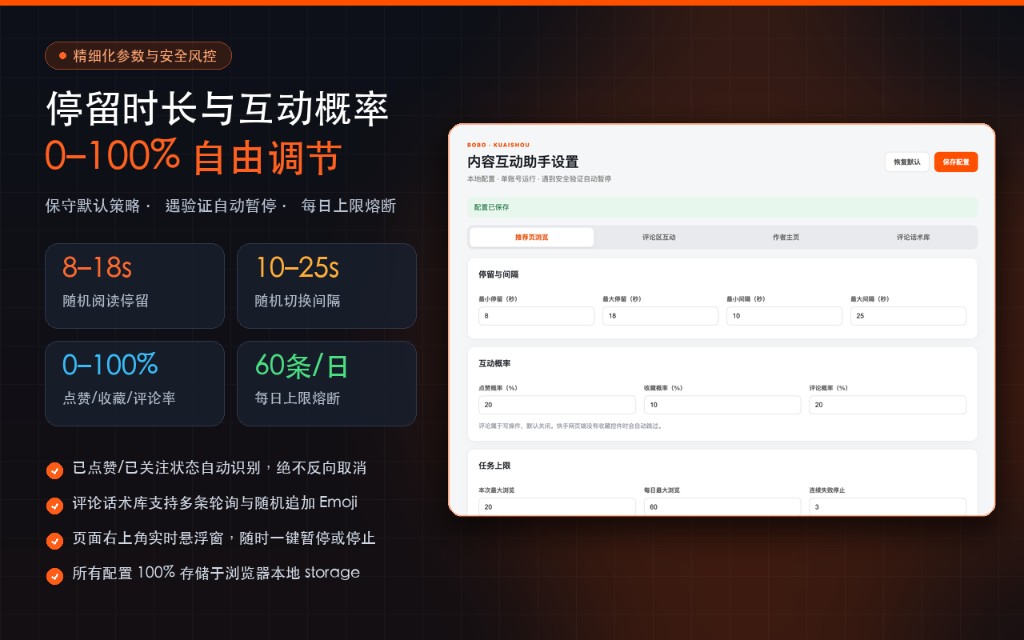Click the 遇验证自动暂停 subtitle text
Viewport: 1024px width, 640px height.
[x=221, y=206]
